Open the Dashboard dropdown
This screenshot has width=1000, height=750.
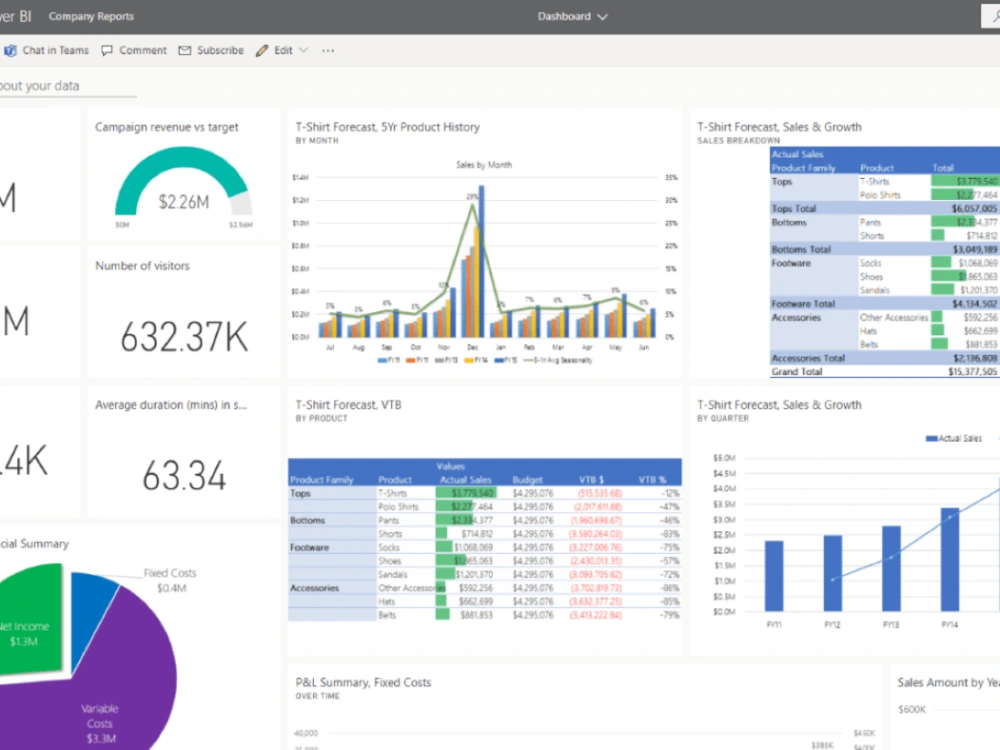572,16
